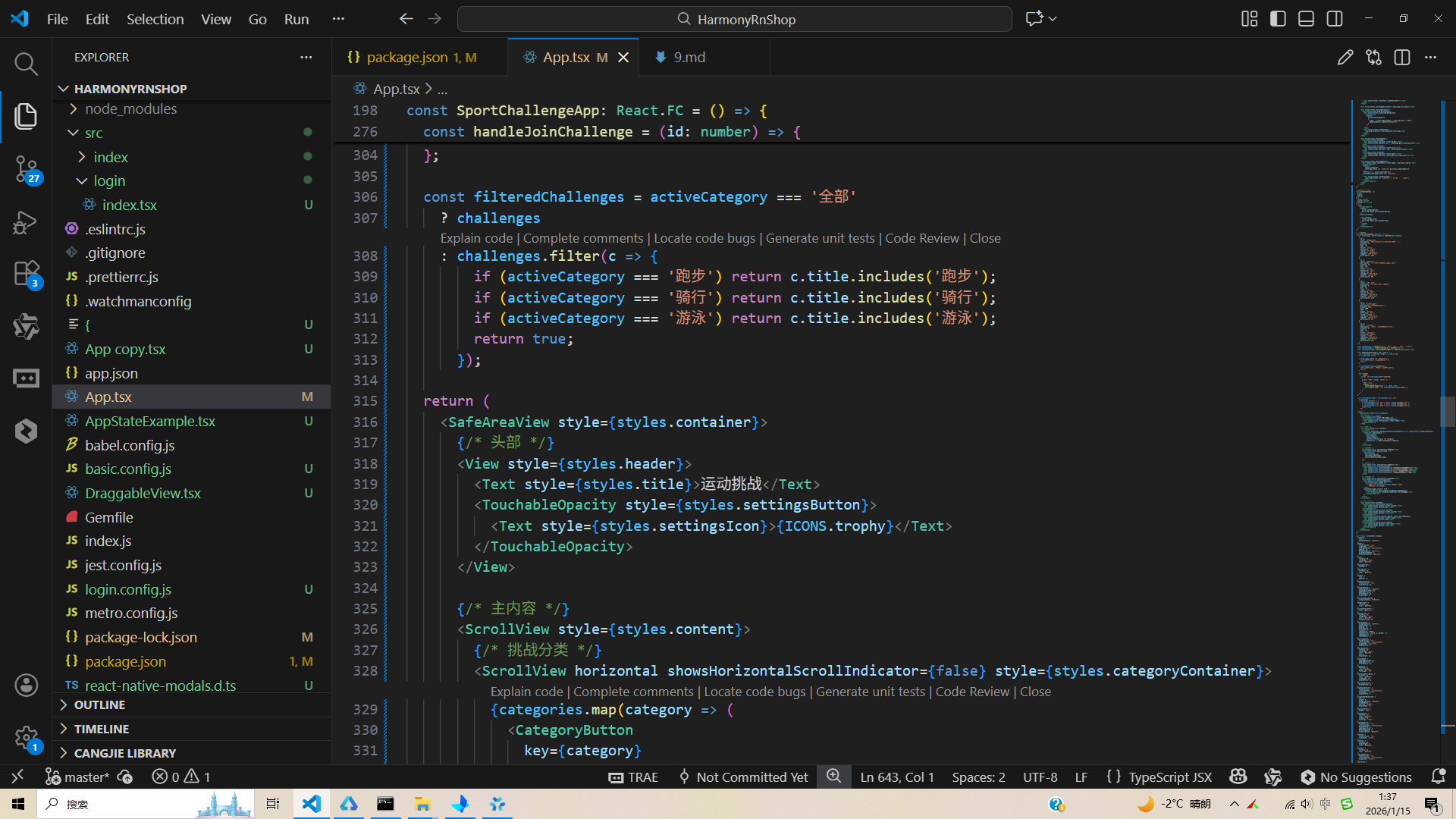Click Generate unit tests link above line 329

click(x=870, y=692)
